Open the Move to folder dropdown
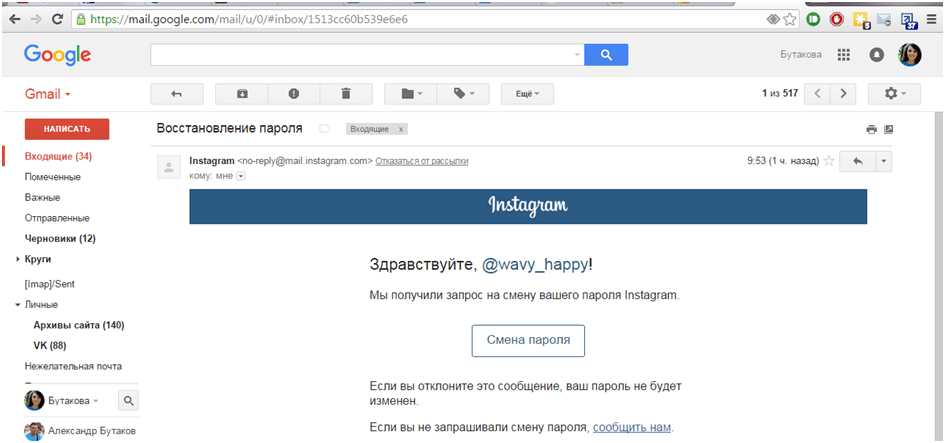Screen dimensions: 945x443 pos(411,94)
